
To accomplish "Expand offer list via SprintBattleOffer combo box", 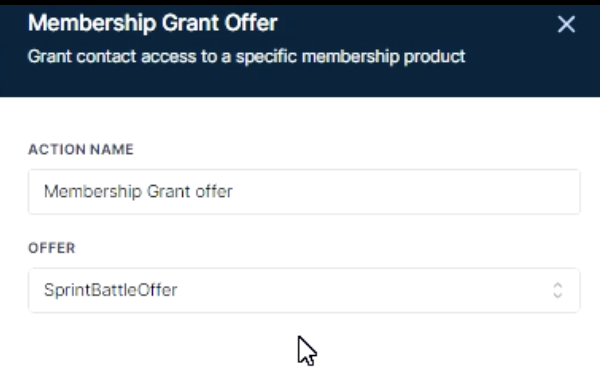I will click(304, 290).
